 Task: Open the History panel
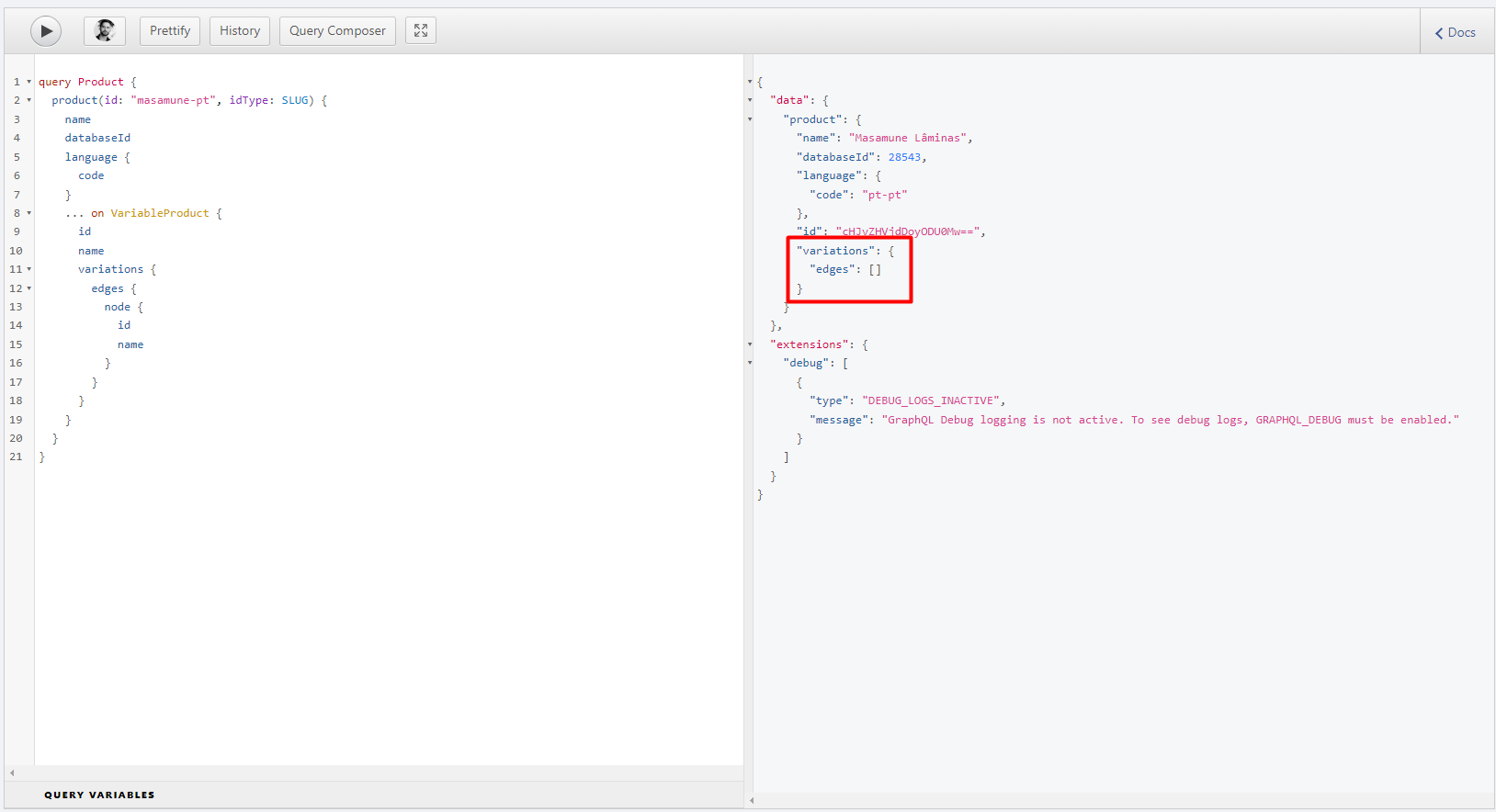click(240, 31)
